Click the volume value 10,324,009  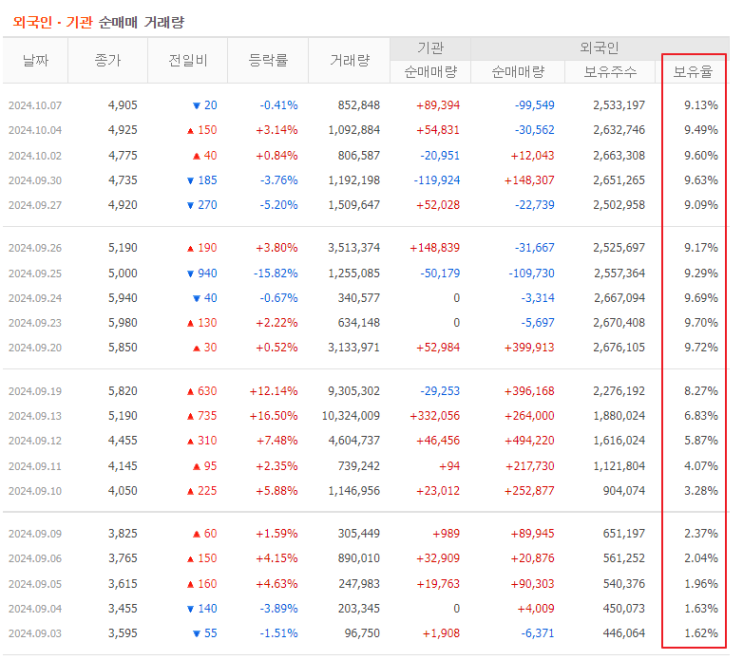(351, 416)
